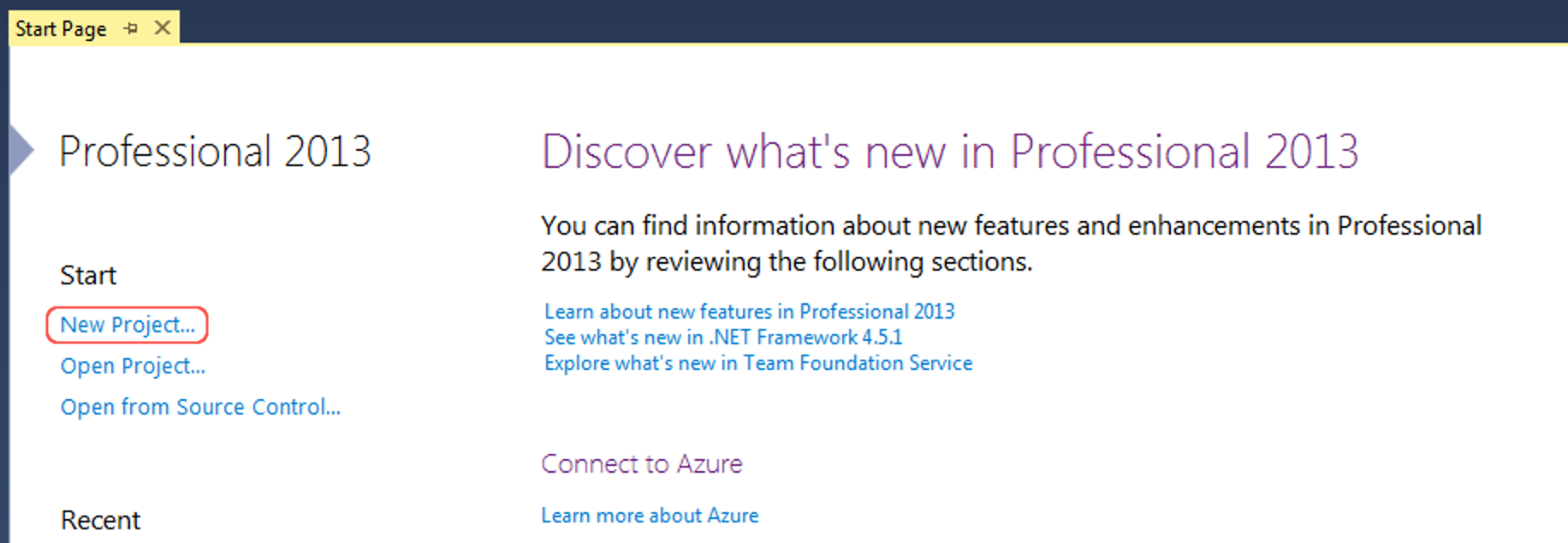Open Learn about new features link
This screenshot has height=543, width=1568.
[x=749, y=312]
